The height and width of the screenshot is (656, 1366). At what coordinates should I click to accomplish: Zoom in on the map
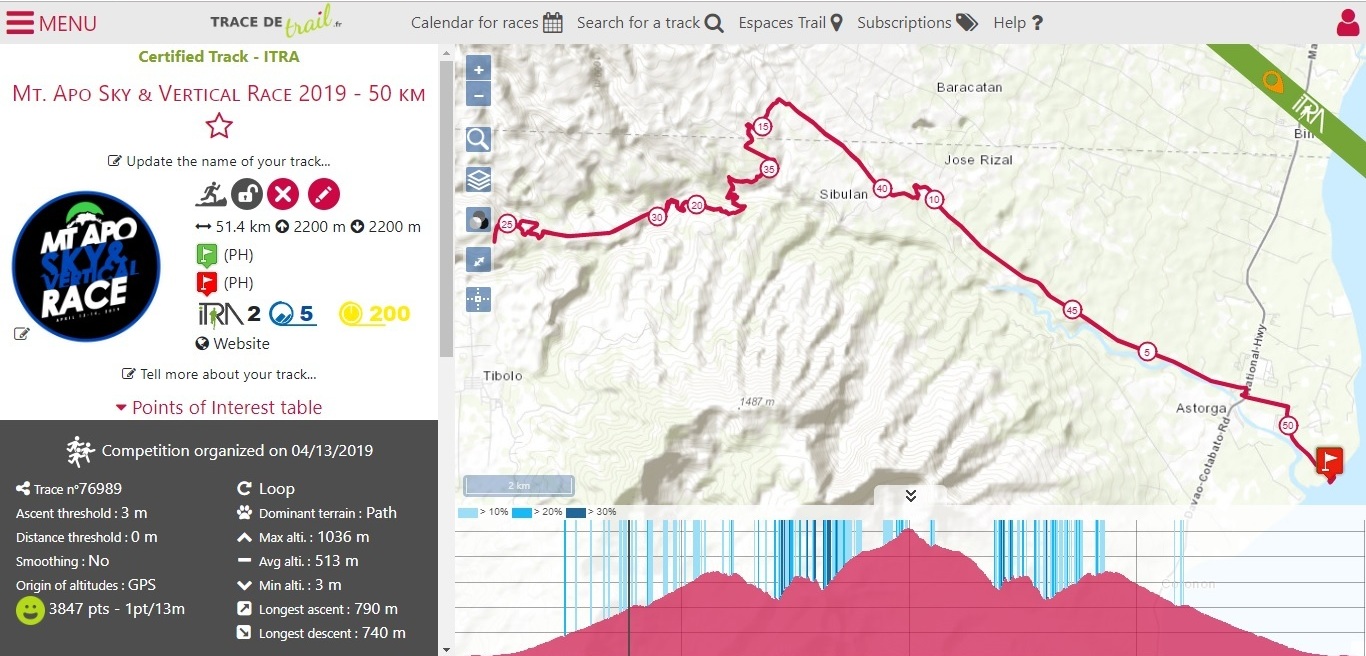pyautogui.click(x=479, y=70)
